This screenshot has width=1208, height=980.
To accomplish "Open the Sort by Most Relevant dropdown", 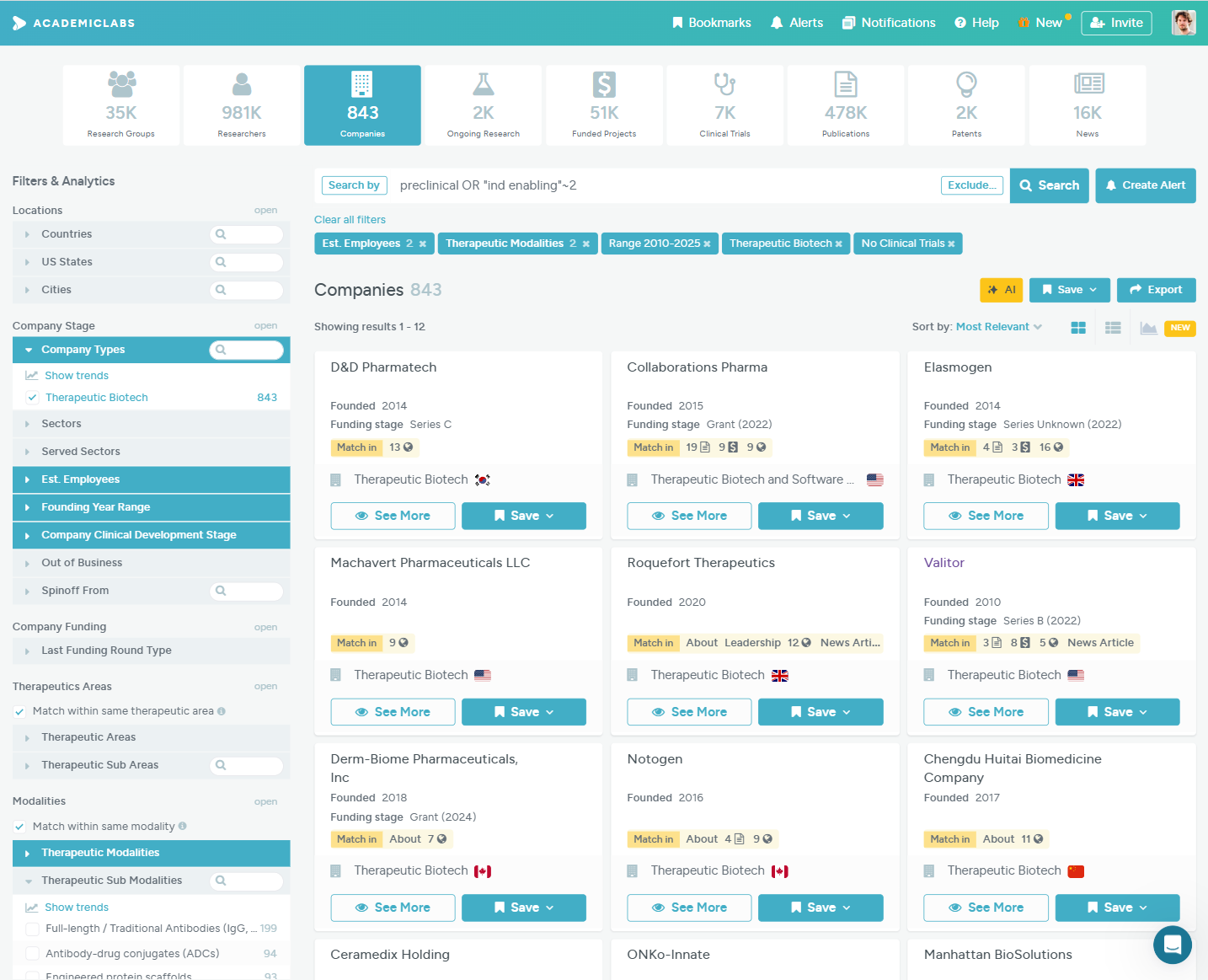I will click(x=999, y=327).
